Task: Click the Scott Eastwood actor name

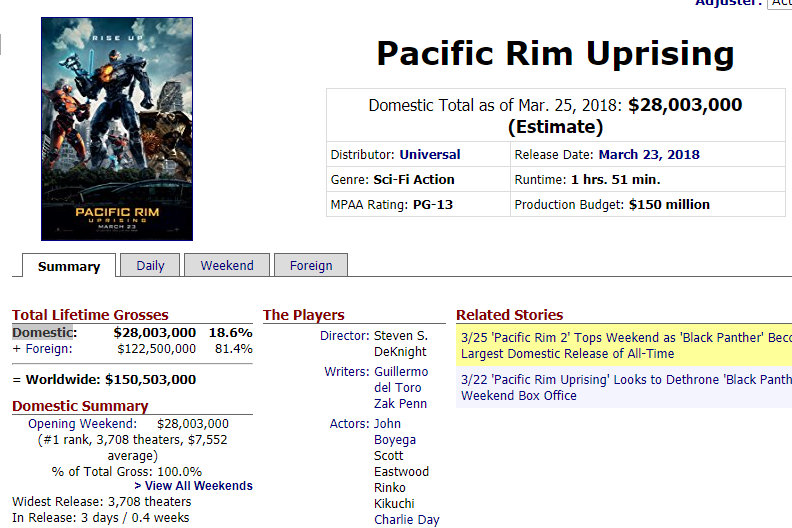Action: click(x=401, y=463)
